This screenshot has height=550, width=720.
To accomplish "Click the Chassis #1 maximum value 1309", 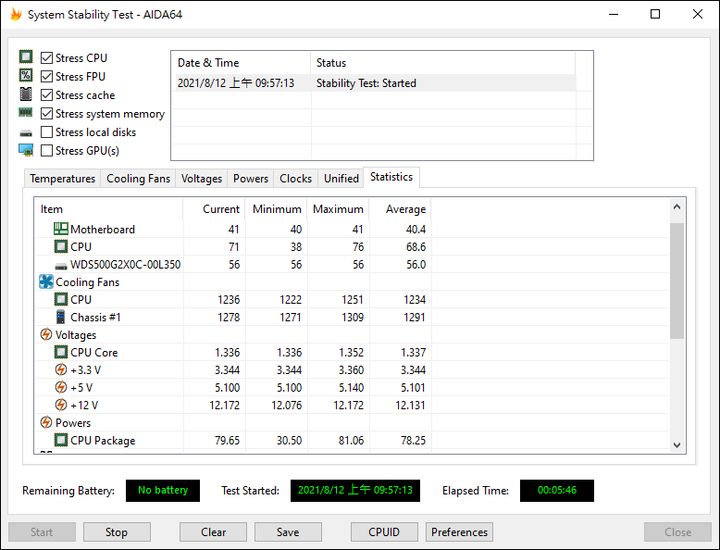I will (x=353, y=317).
